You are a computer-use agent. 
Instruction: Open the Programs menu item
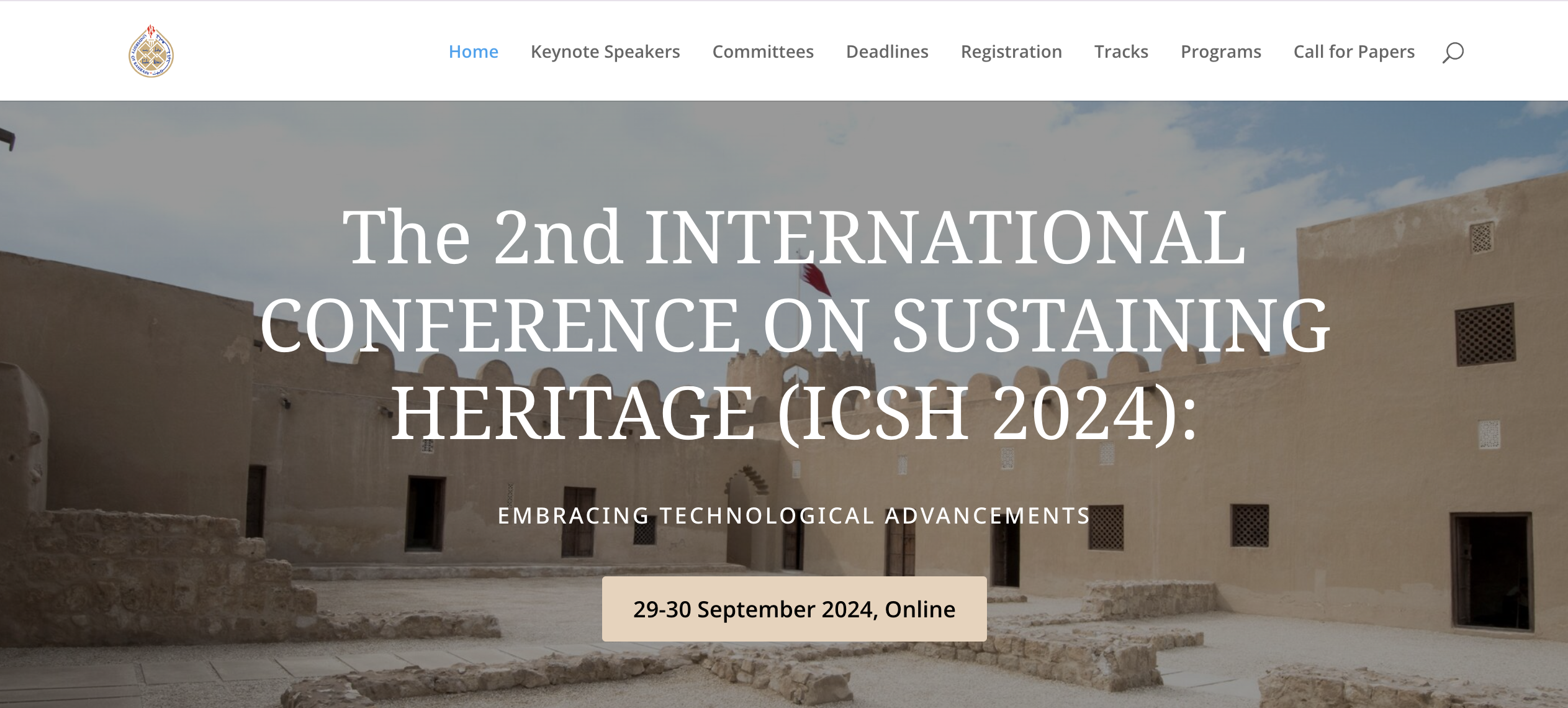[1220, 52]
